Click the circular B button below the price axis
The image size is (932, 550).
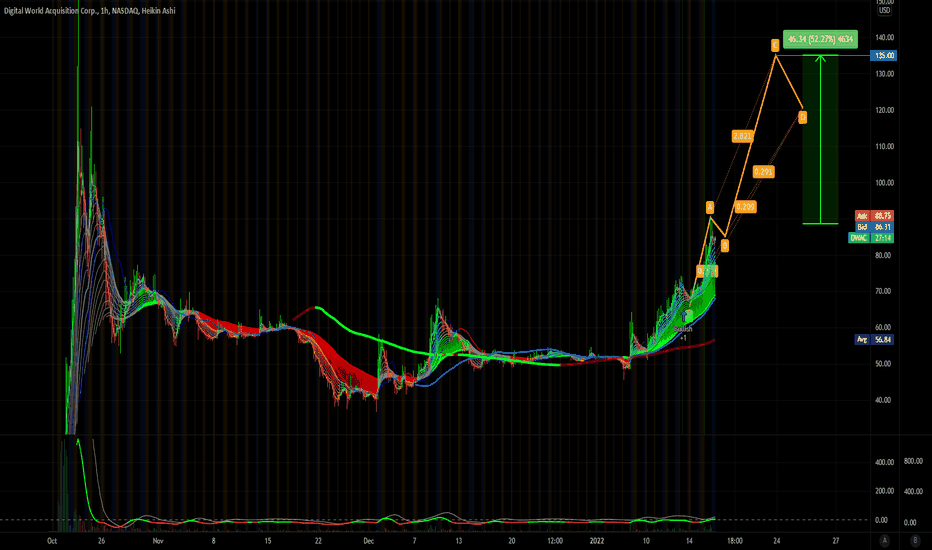pyautogui.click(x=915, y=540)
